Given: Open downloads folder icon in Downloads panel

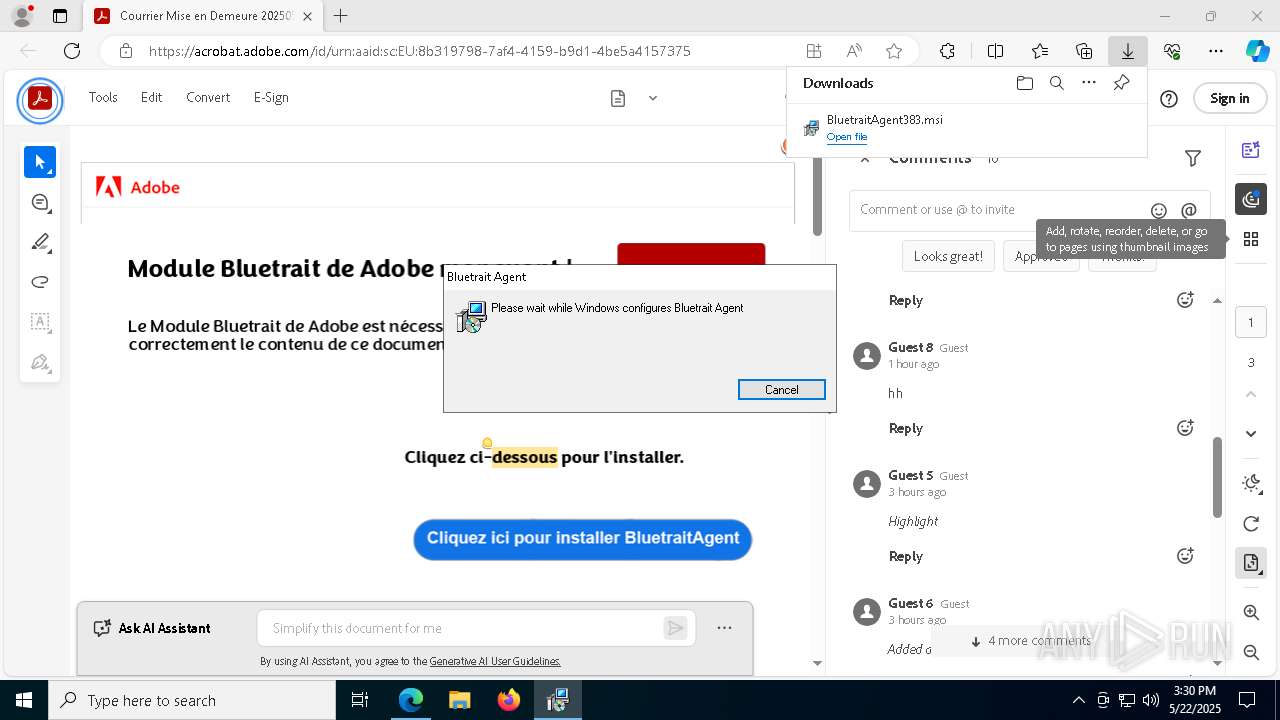Looking at the screenshot, I should [x=1024, y=83].
